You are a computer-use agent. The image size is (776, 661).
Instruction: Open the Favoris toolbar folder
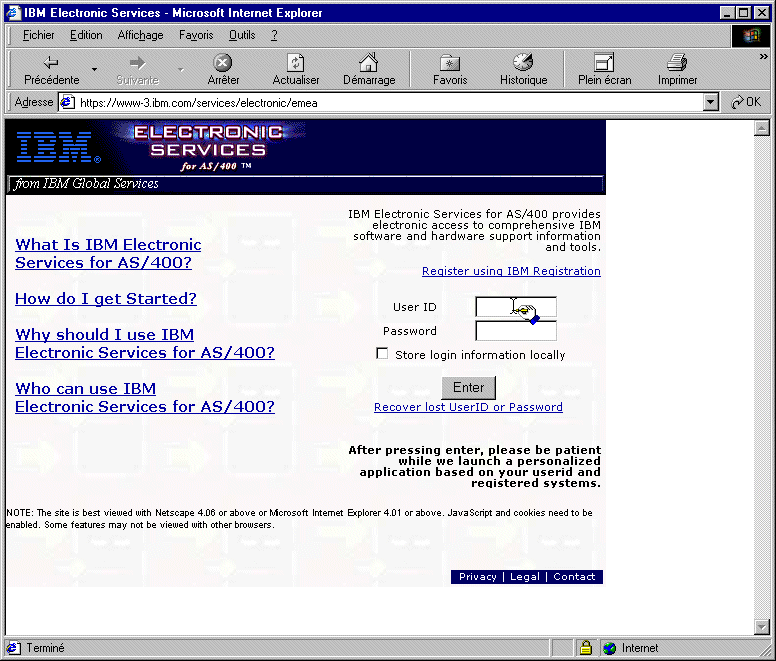coord(450,69)
